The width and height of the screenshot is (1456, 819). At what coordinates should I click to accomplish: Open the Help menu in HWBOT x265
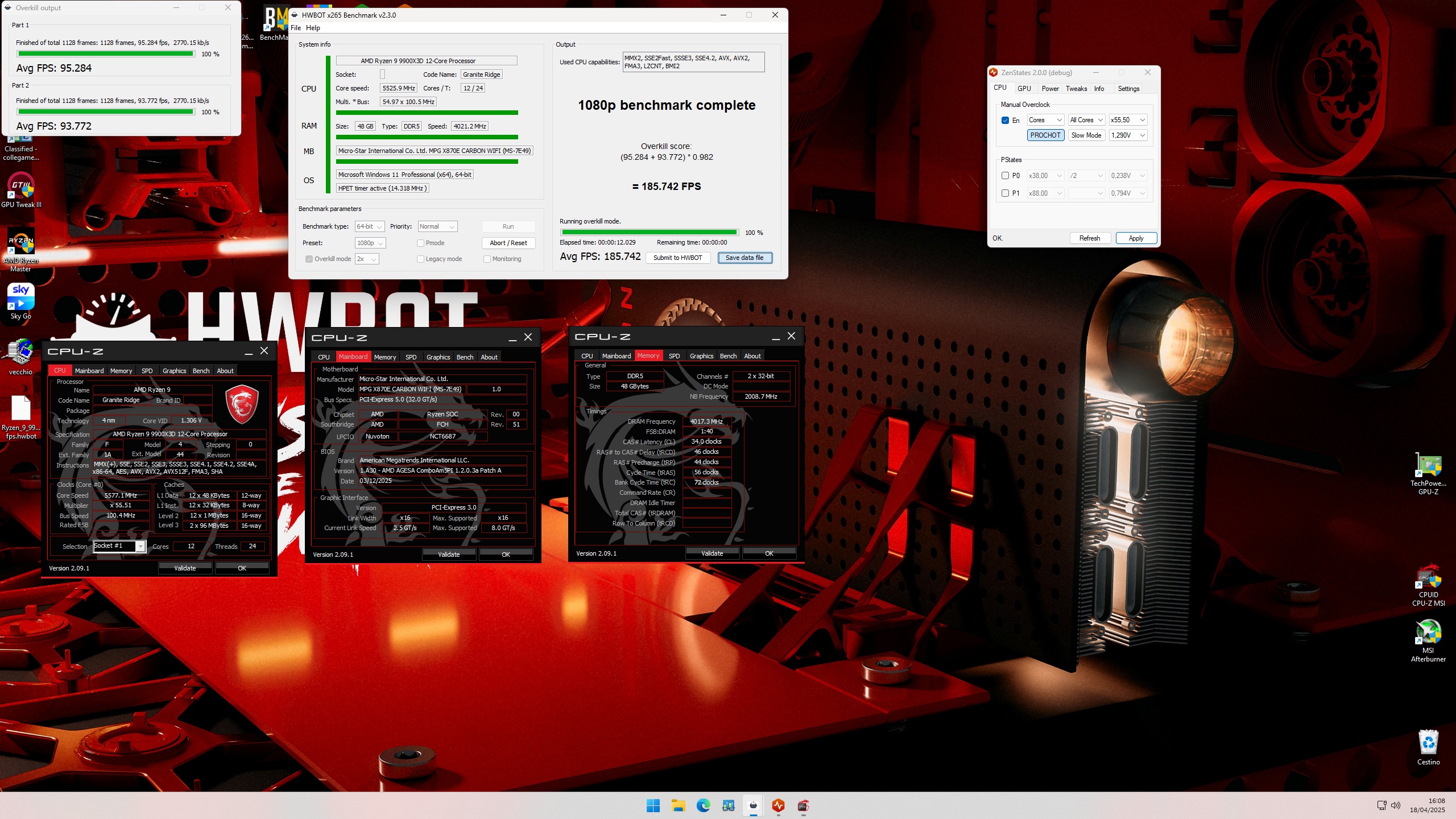(x=313, y=28)
